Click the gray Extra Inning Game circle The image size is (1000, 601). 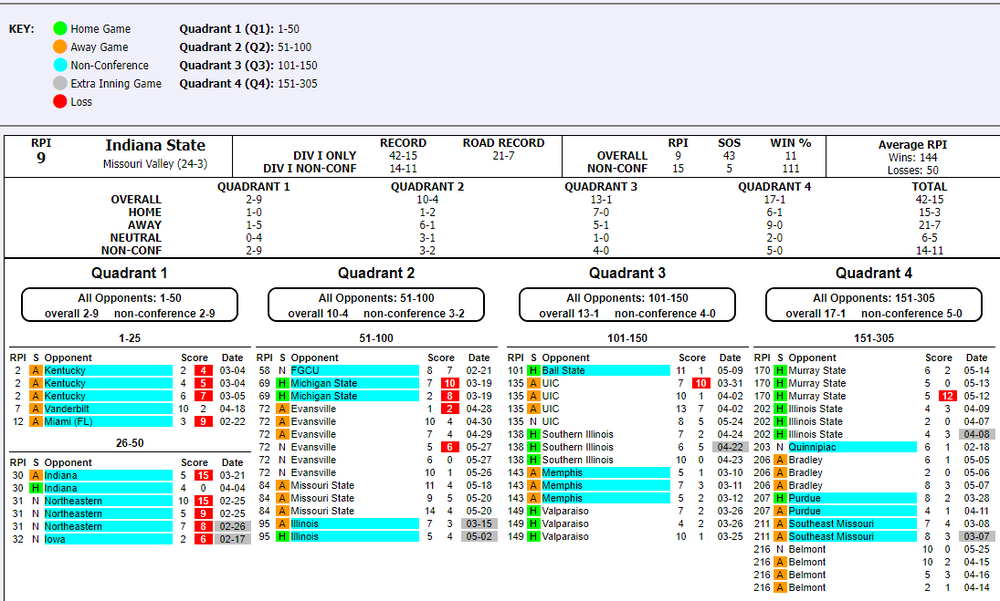(x=60, y=84)
